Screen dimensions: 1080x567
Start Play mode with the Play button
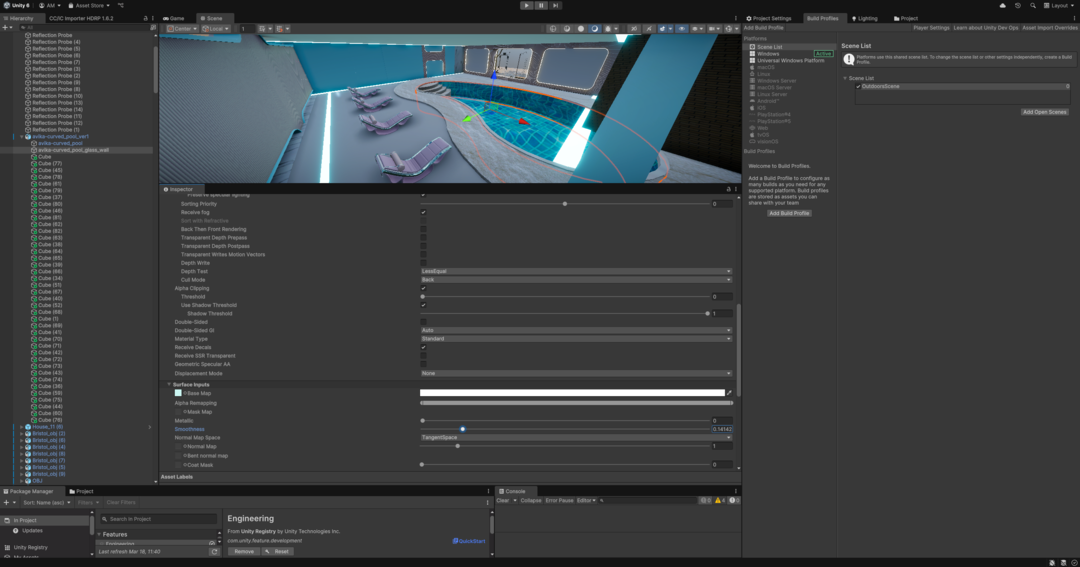(x=526, y=6)
